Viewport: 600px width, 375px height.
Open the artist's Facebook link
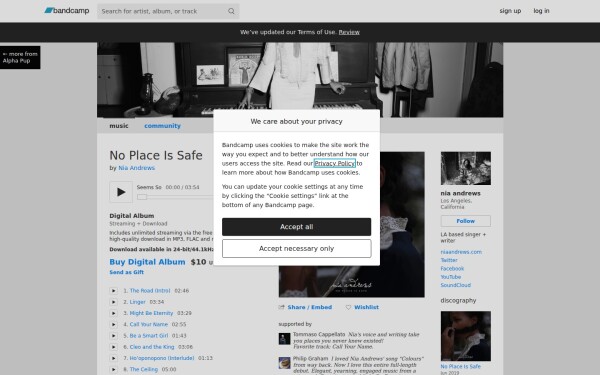452,269
